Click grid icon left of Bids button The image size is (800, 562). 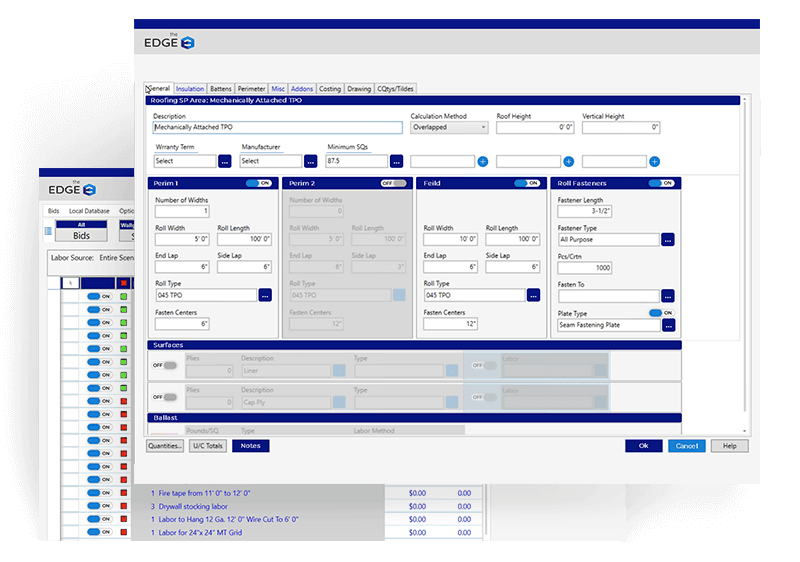click(48, 231)
